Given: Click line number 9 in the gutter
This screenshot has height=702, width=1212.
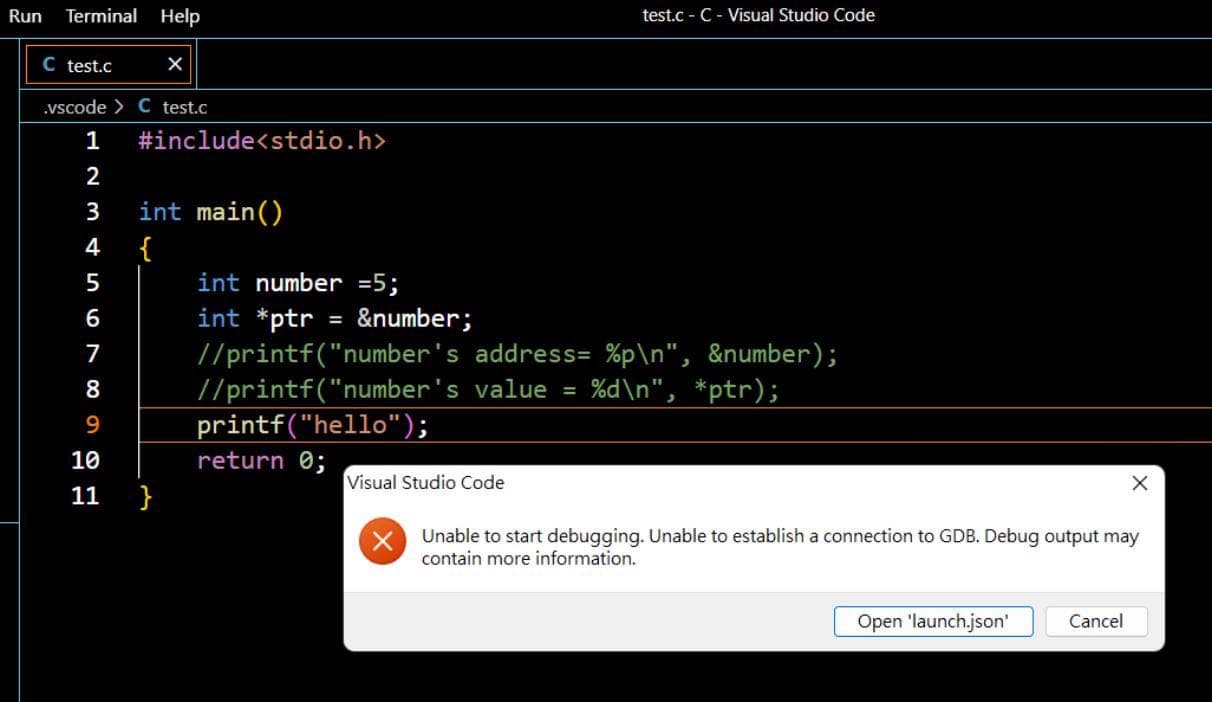Looking at the screenshot, I should point(91,424).
